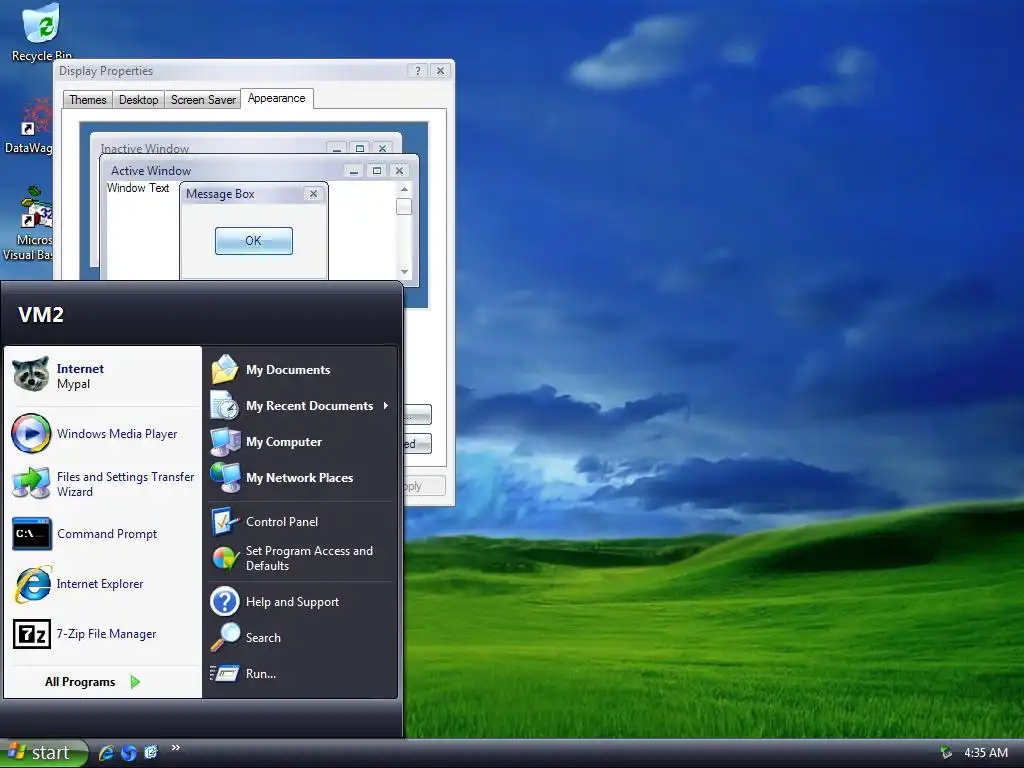Select DataWag desktop shortcut
Viewport: 1024px width, 768px height.
pyautogui.click(x=29, y=127)
